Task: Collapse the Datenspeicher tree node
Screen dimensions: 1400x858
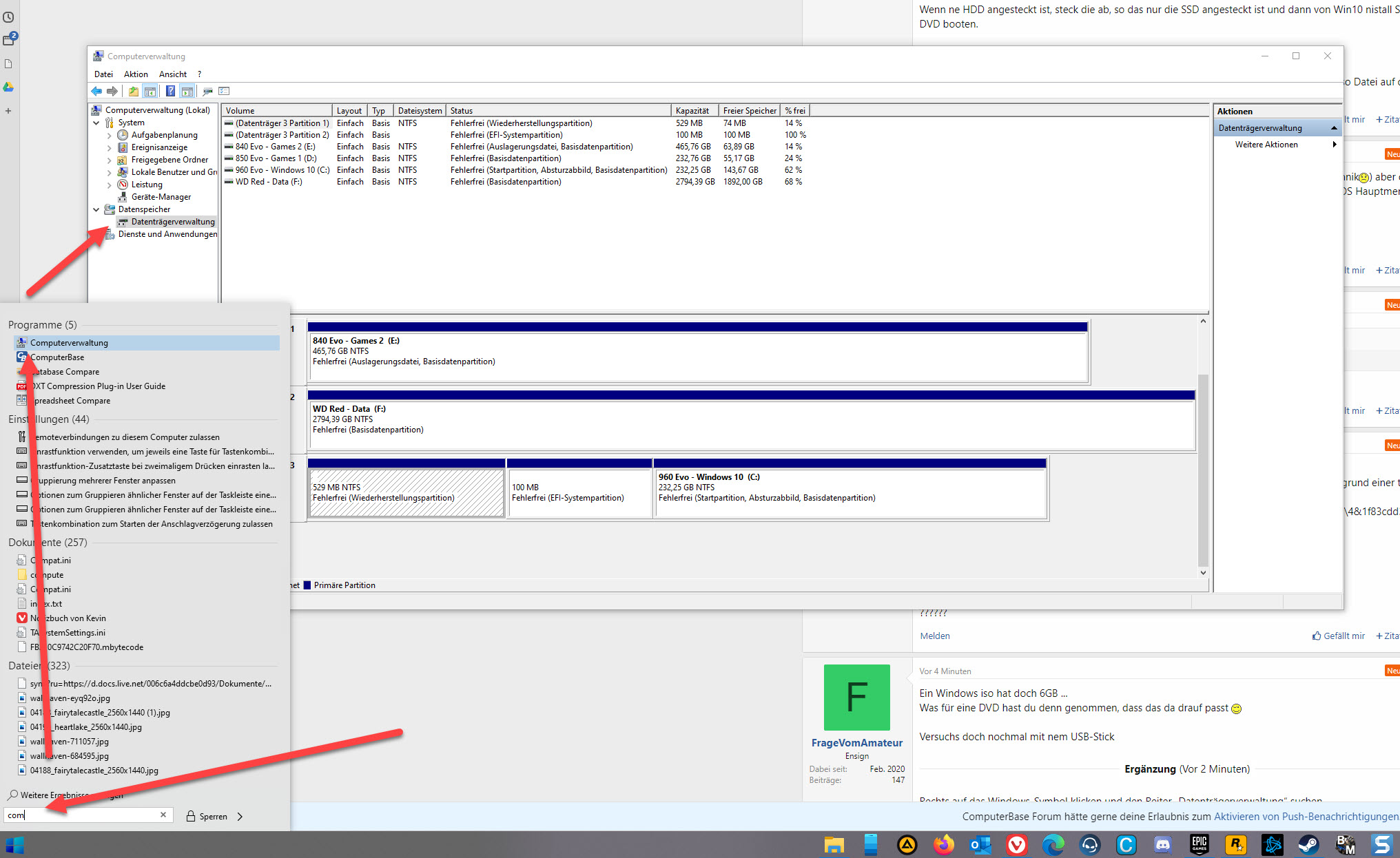Action: click(x=96, y=209)
